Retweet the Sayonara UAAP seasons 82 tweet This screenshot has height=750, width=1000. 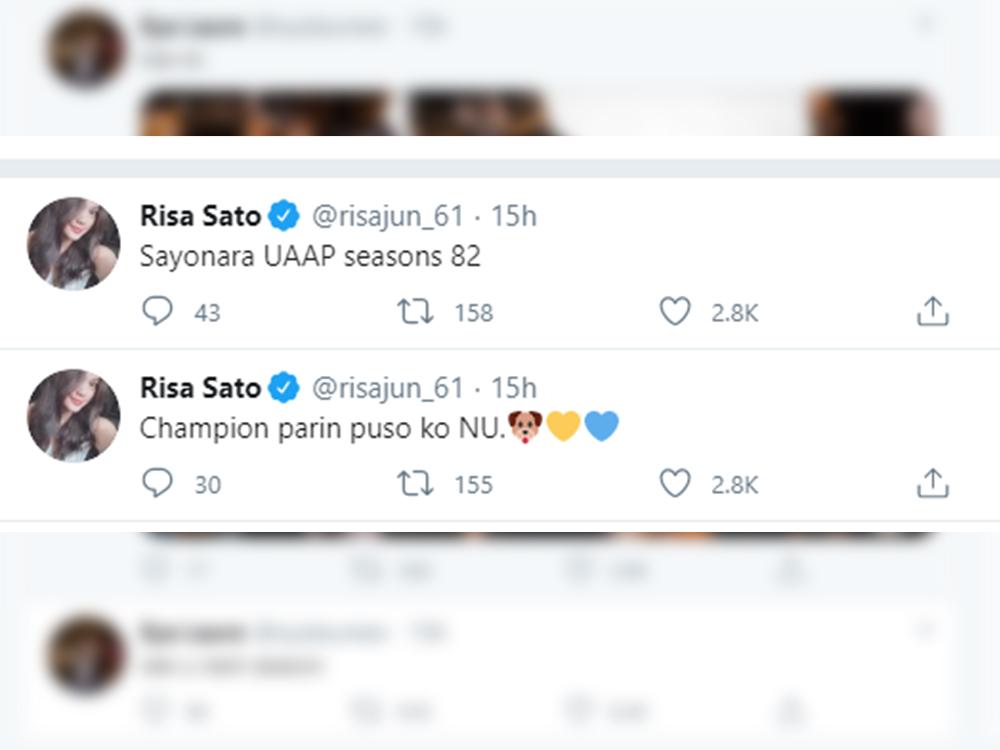[415, 312]
